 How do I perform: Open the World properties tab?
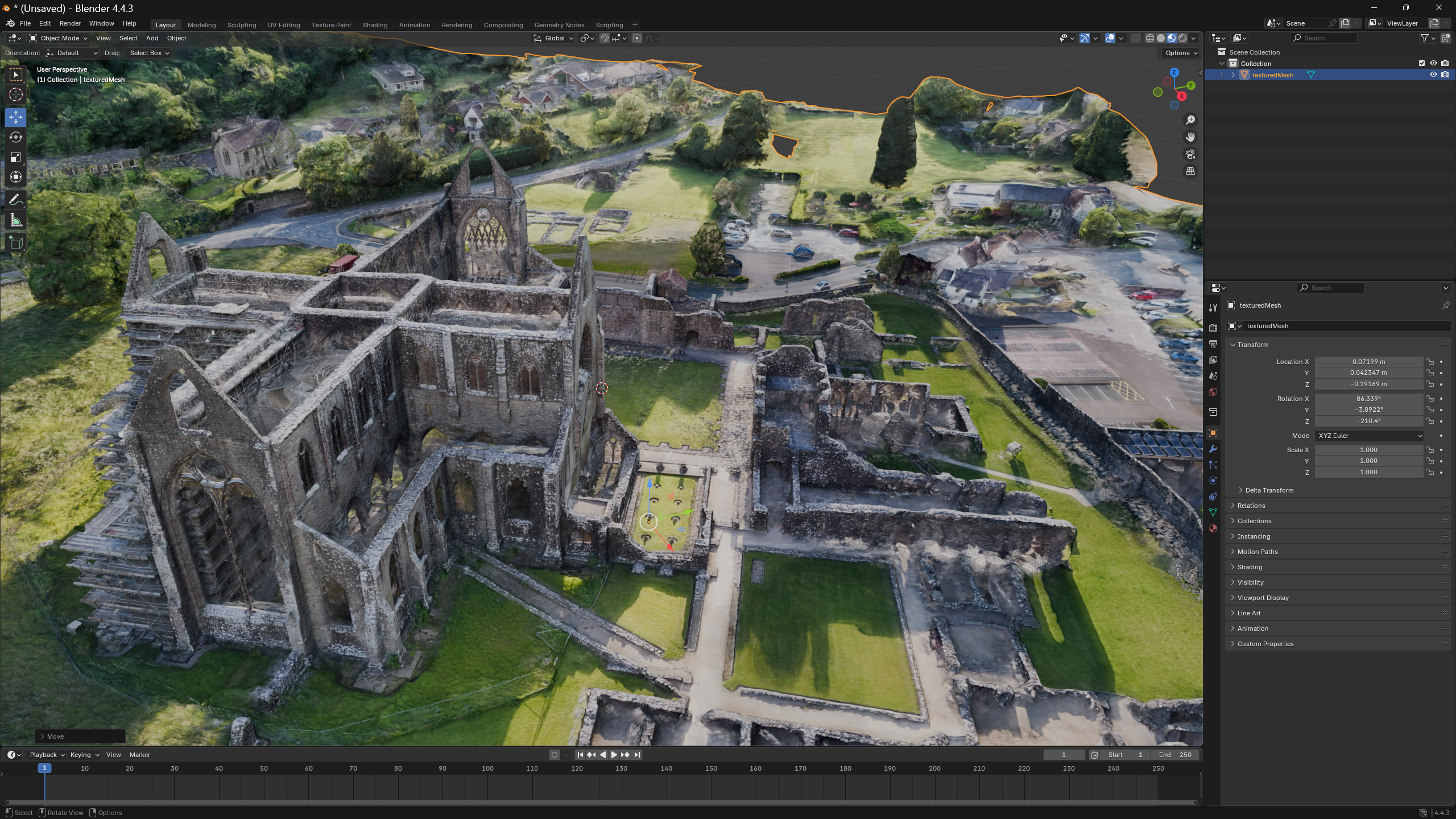[x=1213, y=392]
